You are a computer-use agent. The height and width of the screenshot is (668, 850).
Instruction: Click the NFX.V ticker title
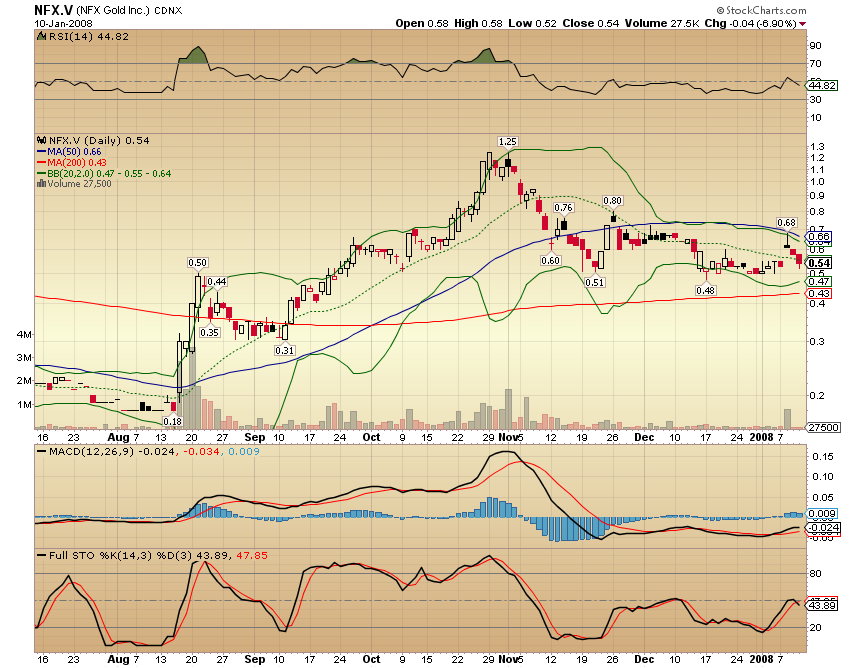pyautogui.click(x=45, y=10)
